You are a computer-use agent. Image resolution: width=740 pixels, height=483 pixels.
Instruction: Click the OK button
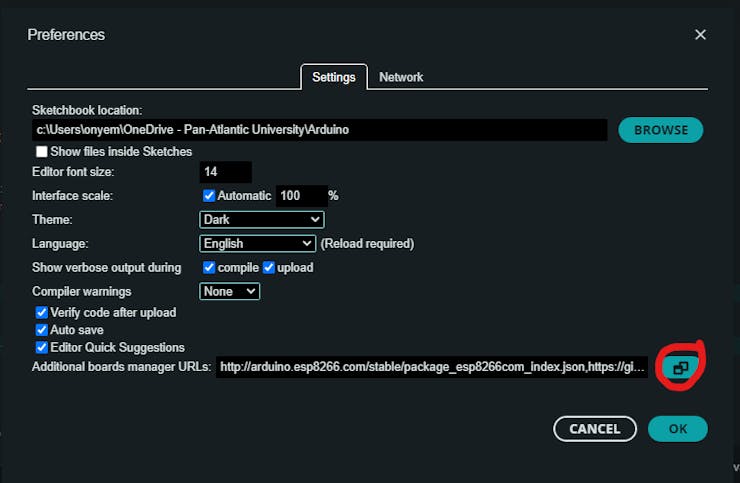pyautogui.click(x=678, y=429)
